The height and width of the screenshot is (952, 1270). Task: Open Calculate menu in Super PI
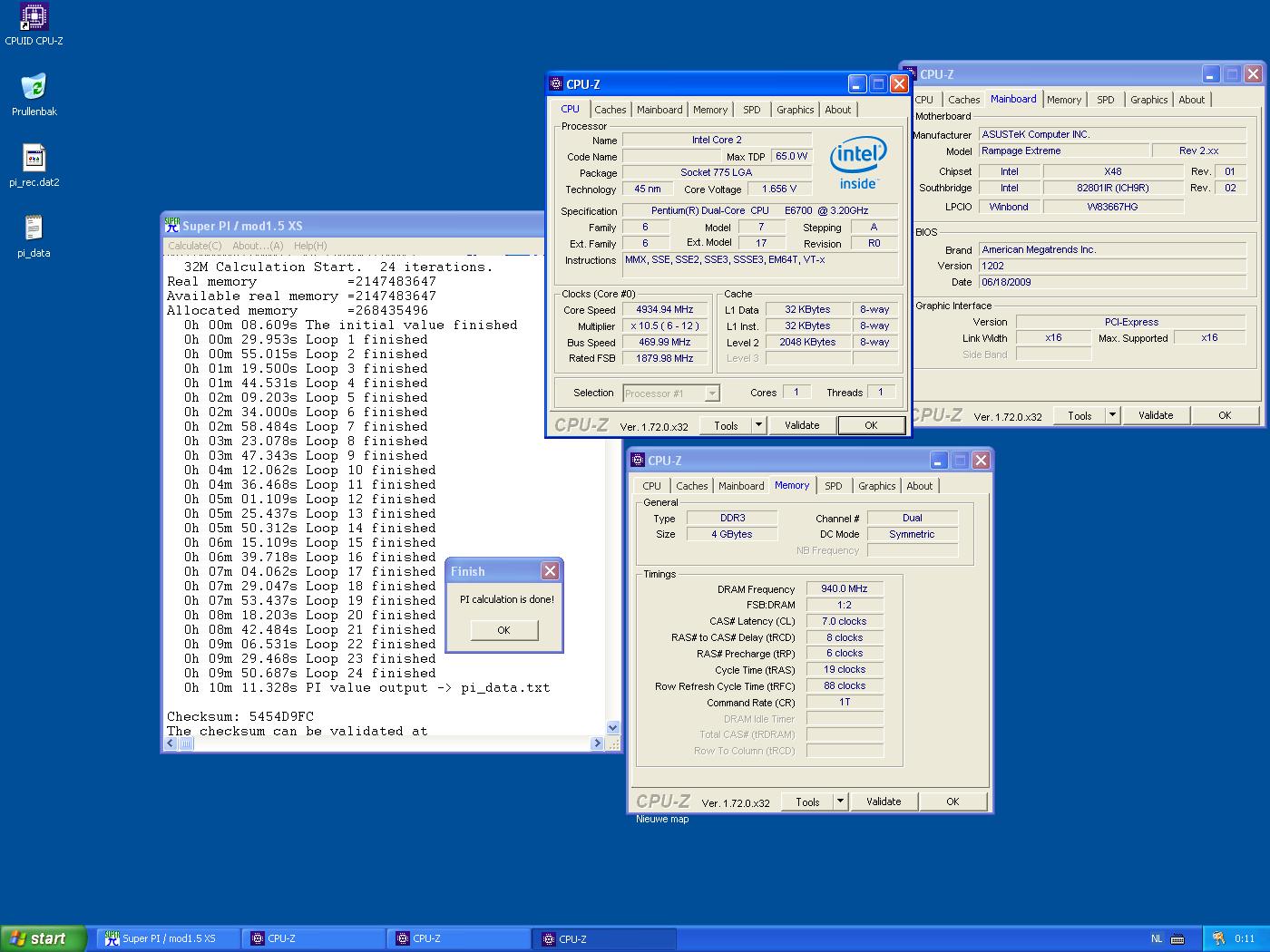point(194,246)
